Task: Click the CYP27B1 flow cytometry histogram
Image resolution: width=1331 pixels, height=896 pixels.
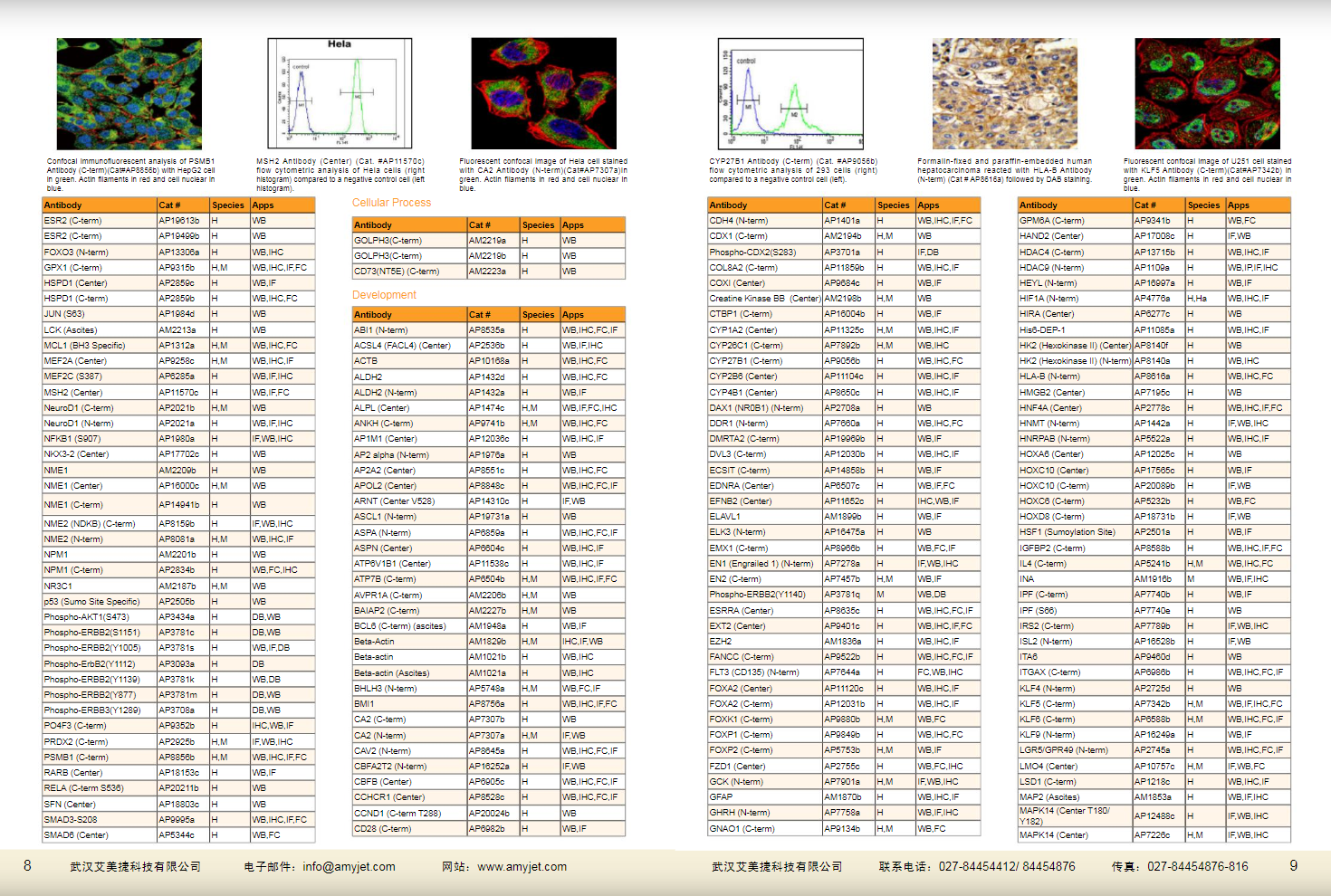Action: click(790, 93)
